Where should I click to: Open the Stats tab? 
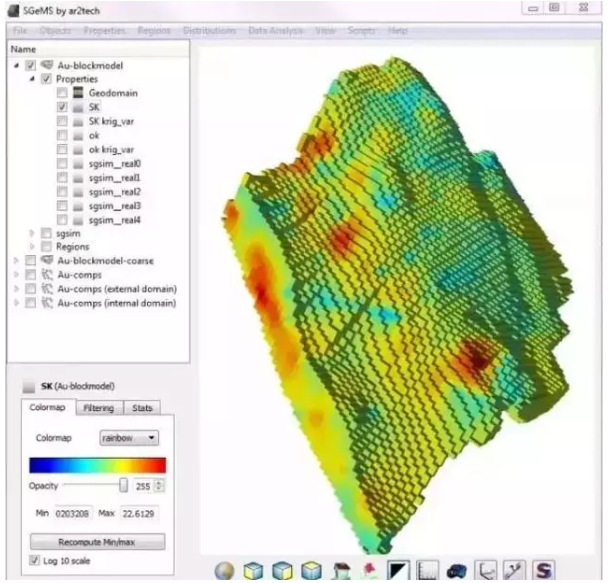coord(142,408)
